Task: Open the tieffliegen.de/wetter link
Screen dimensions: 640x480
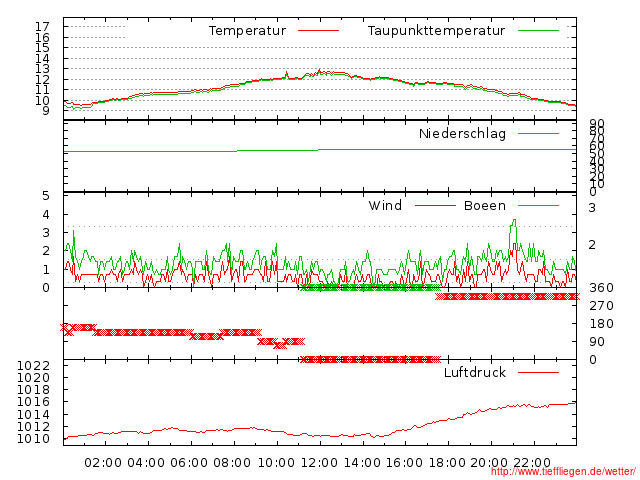Action: (563, 472)
